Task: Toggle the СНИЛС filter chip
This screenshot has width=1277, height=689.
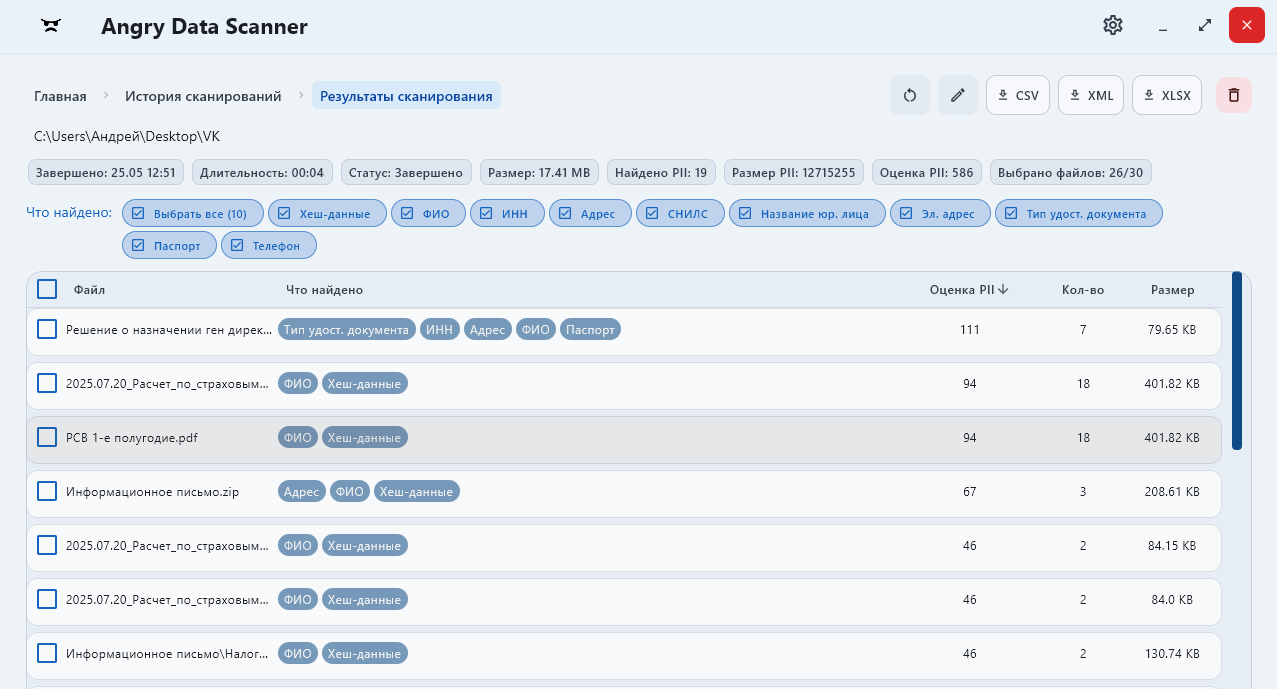Action: (x=680, y=213)
